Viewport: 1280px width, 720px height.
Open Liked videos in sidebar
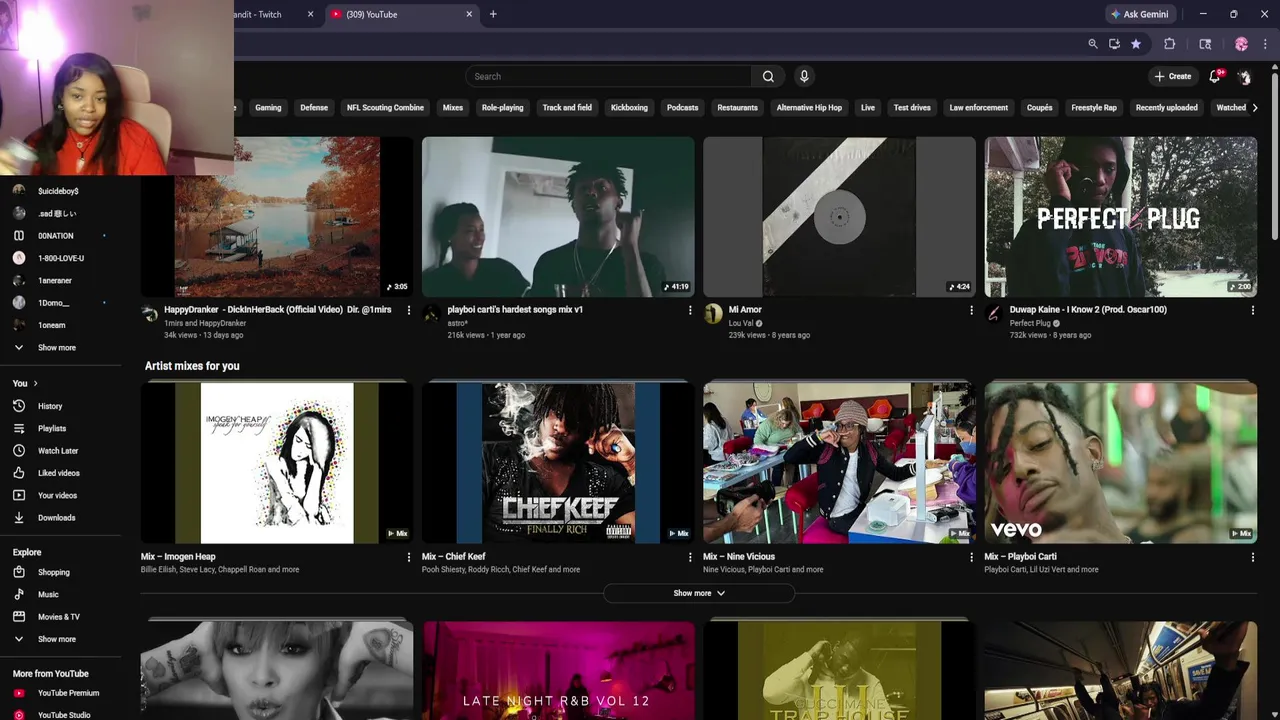click(x=60, y=473)
